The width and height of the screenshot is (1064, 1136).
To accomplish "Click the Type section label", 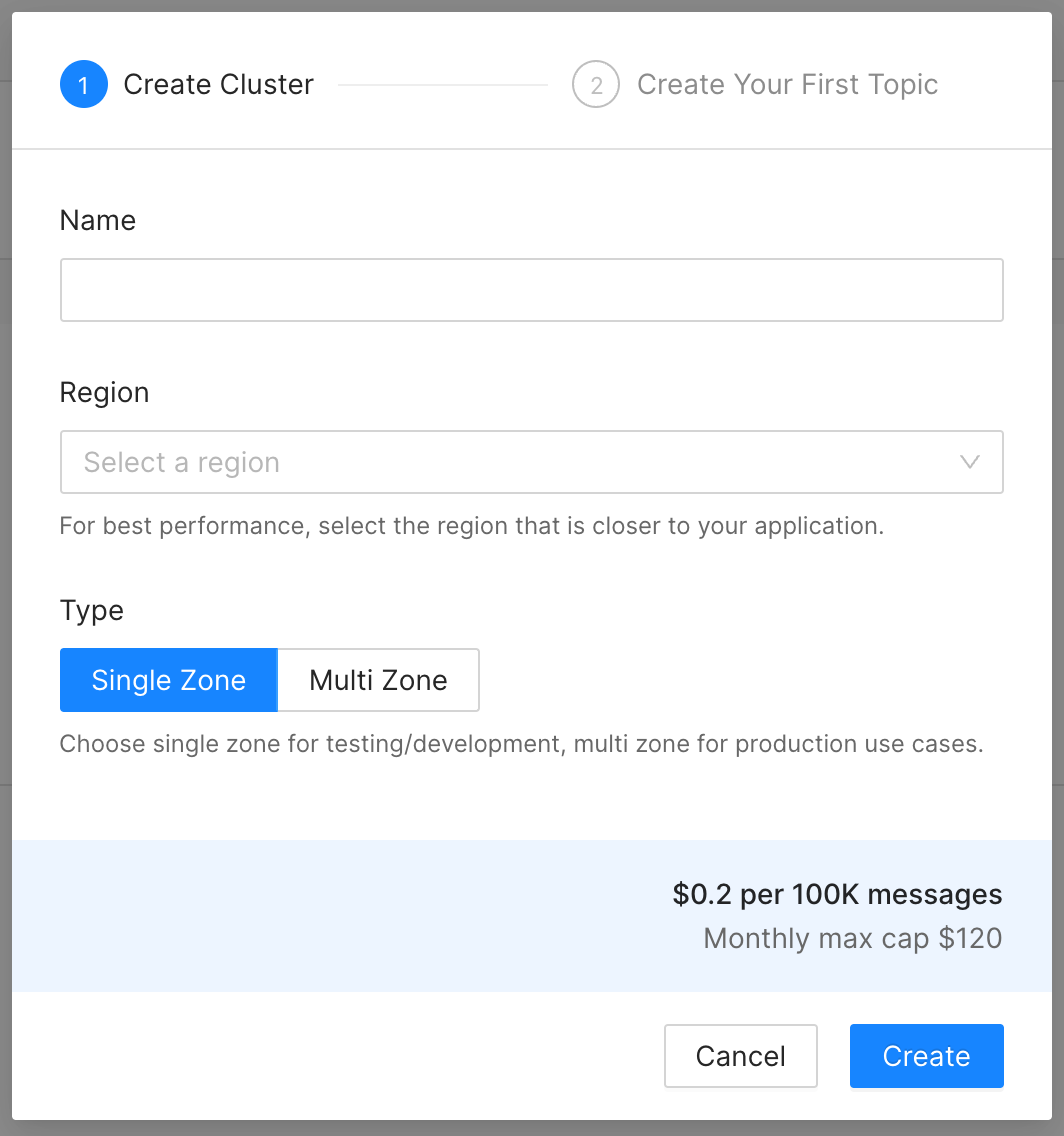I will [x=92, y=610].
